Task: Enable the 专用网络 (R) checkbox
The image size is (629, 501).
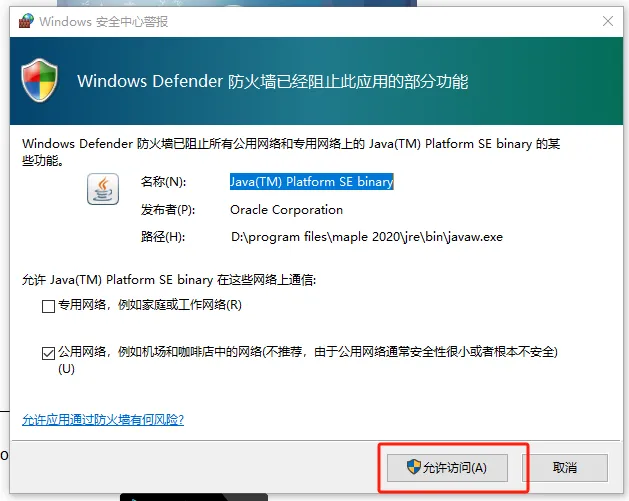Action: coord(48,306)
